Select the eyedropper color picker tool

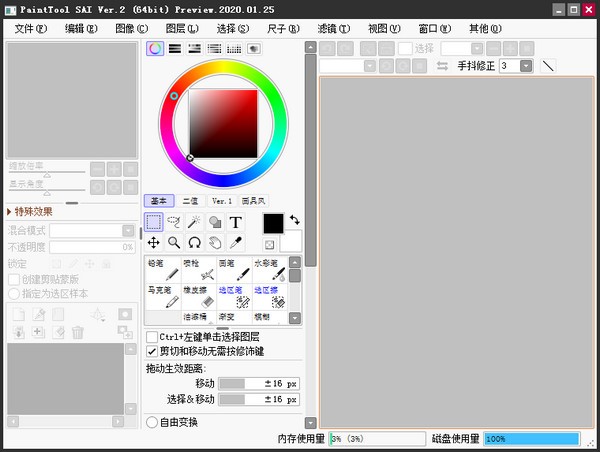pyautogui.click(x=236, y=242)
